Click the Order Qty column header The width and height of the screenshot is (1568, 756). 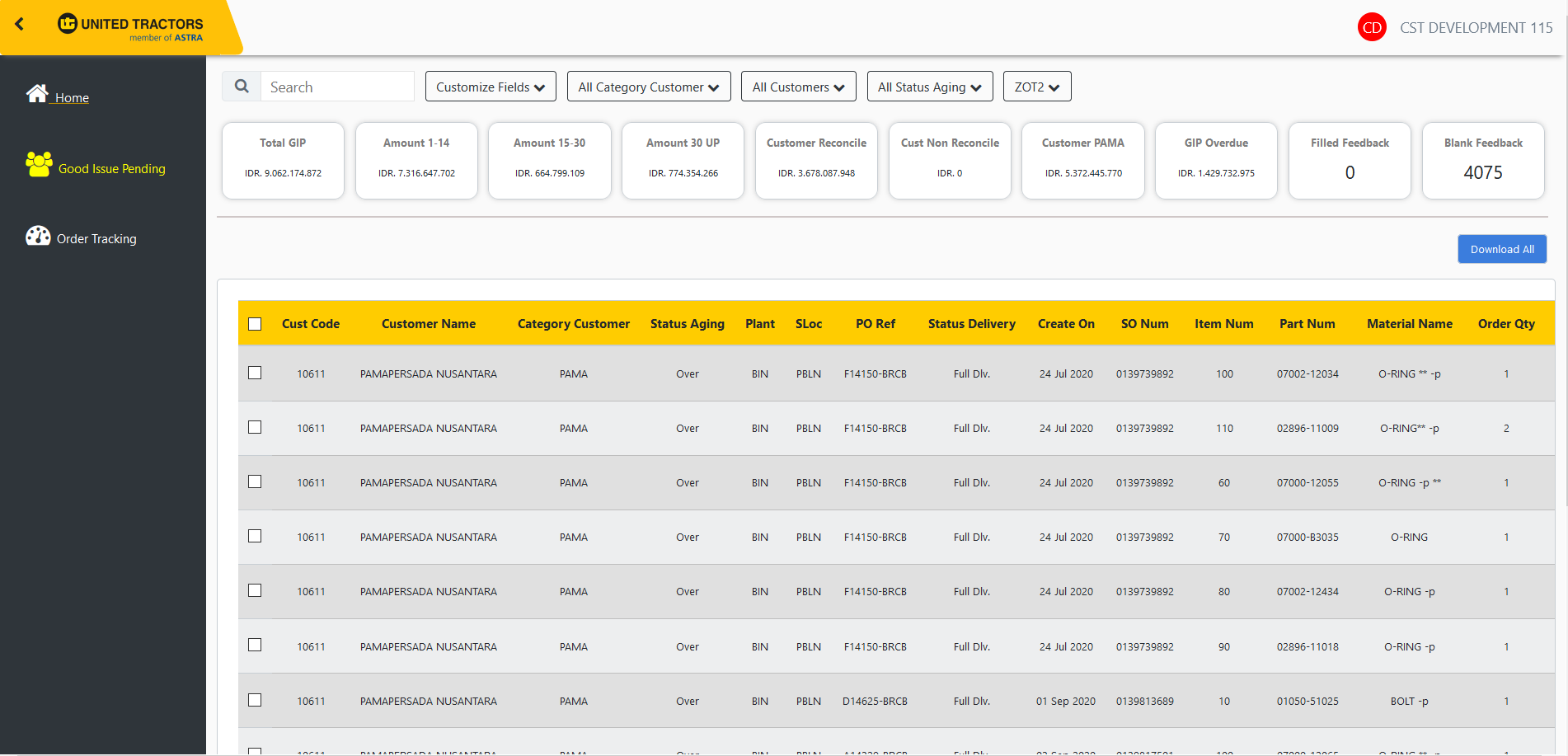click(1506, 324)
